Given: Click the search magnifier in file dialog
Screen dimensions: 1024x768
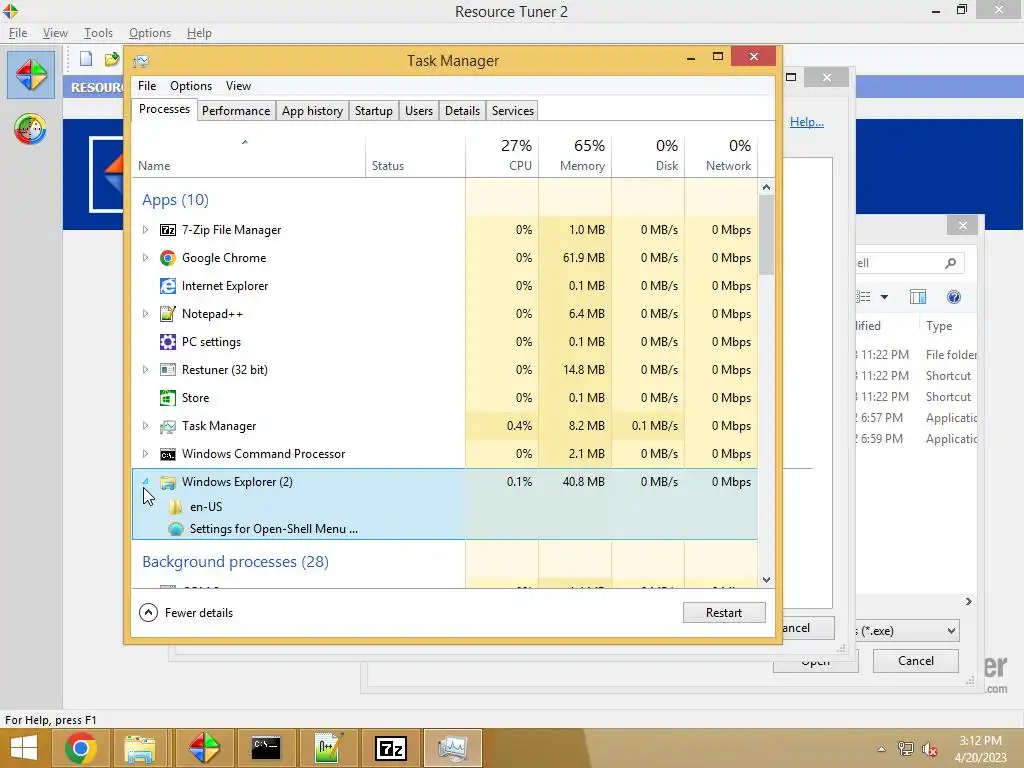Looking at the screenshot, I should tap(950, 263).
